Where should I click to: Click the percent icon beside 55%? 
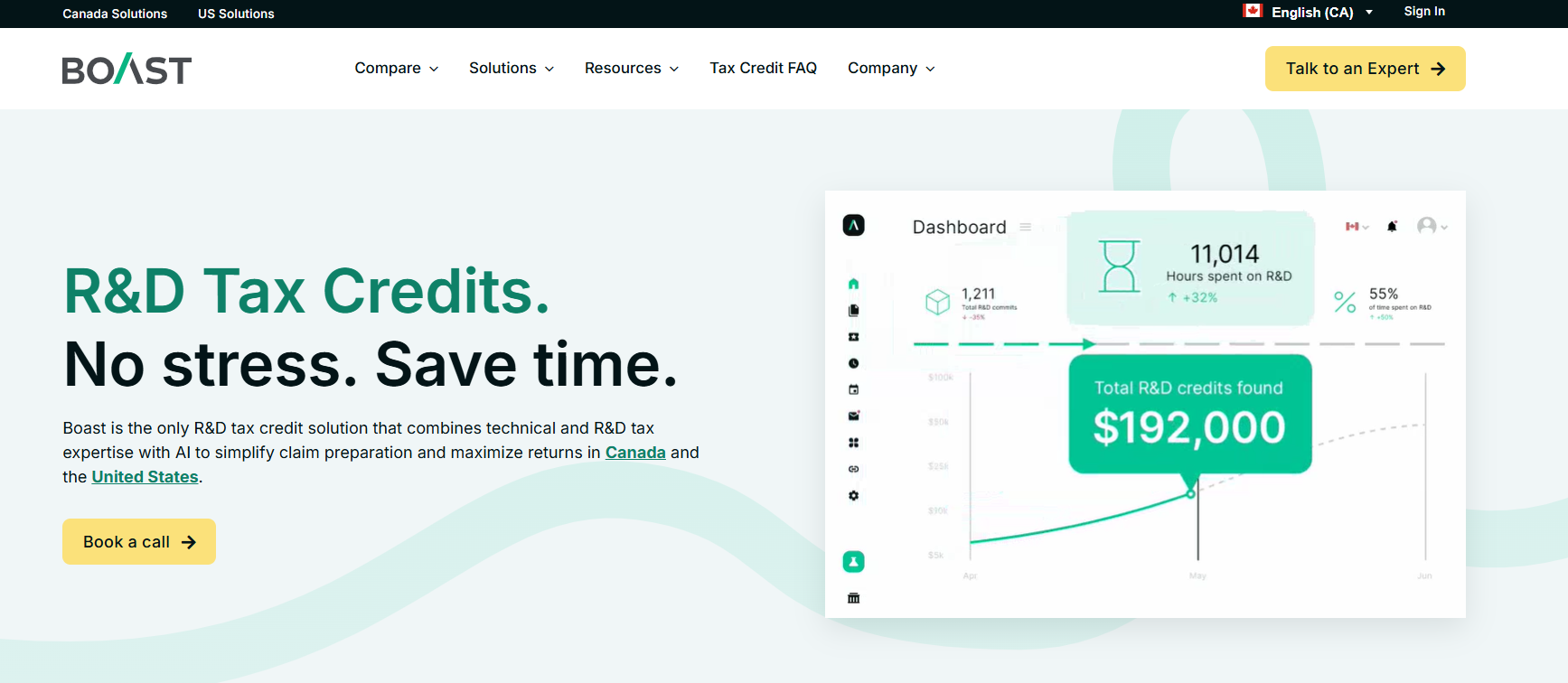(x=1345, y=302)
